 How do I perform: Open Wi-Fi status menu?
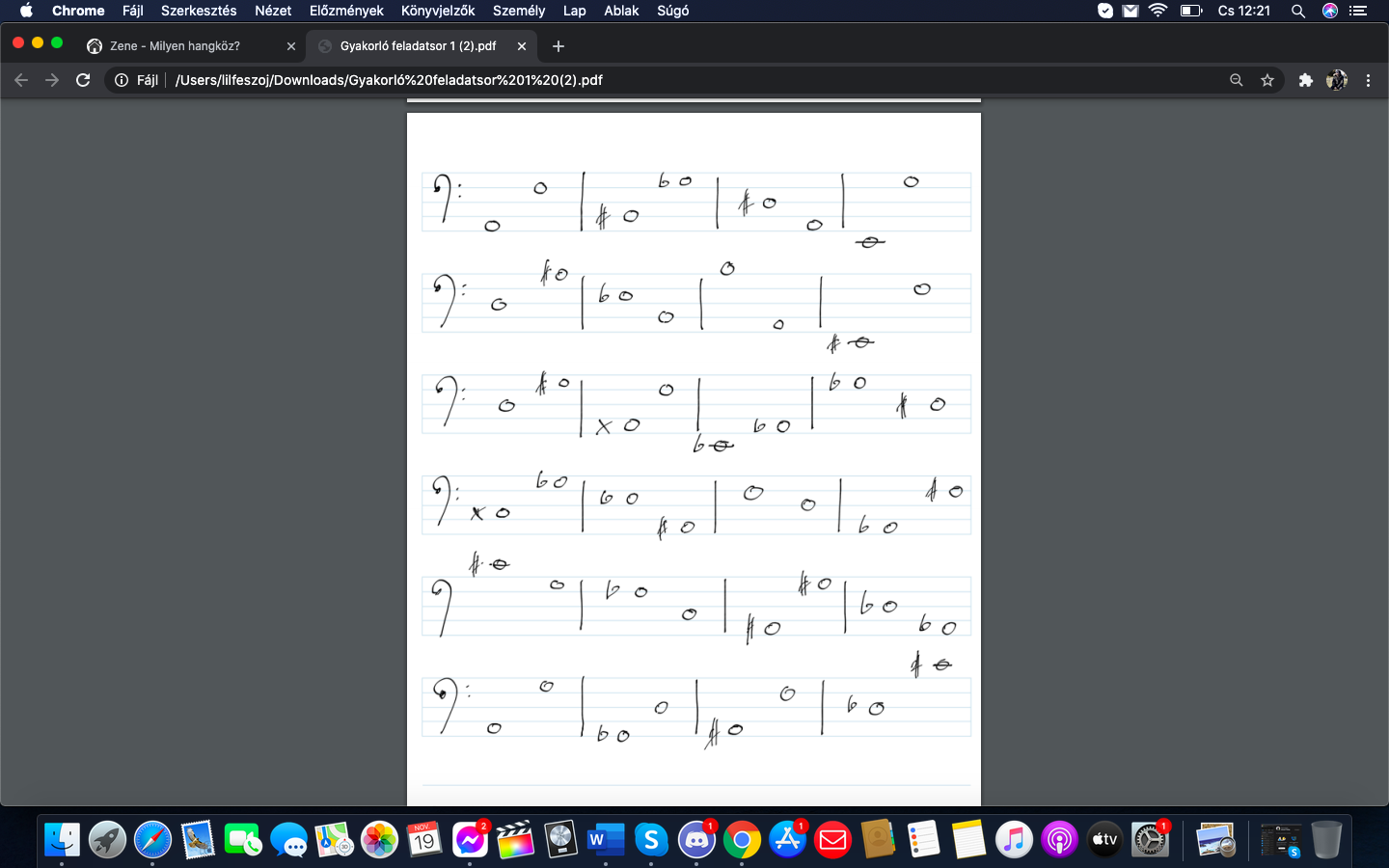pyautogui.click(x=1158, y=11)
